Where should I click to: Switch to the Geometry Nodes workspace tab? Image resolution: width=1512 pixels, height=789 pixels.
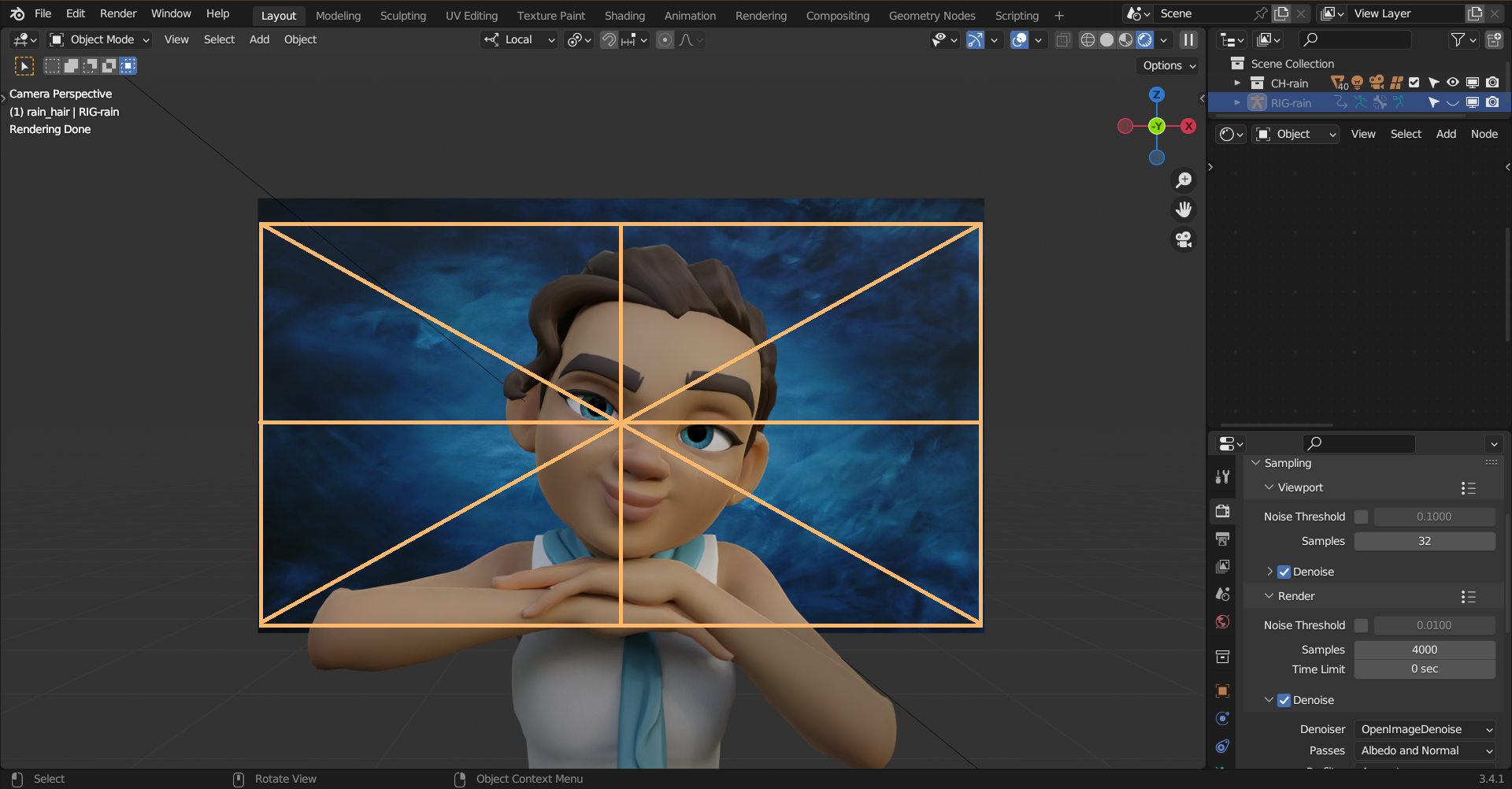click(932, 16)
